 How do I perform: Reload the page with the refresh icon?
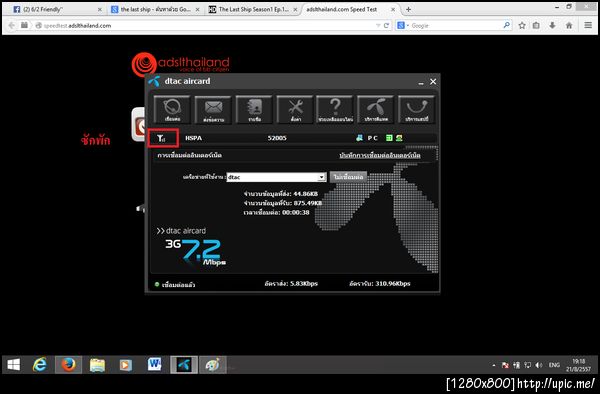[386, 26]
